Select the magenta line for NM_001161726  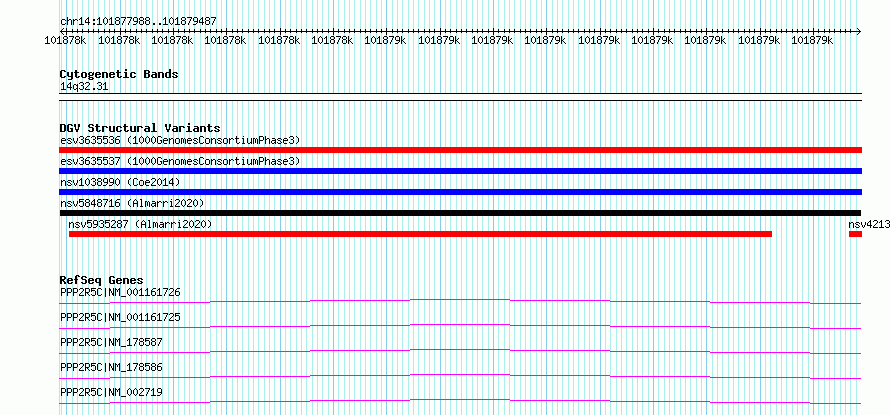coord(460,301)
